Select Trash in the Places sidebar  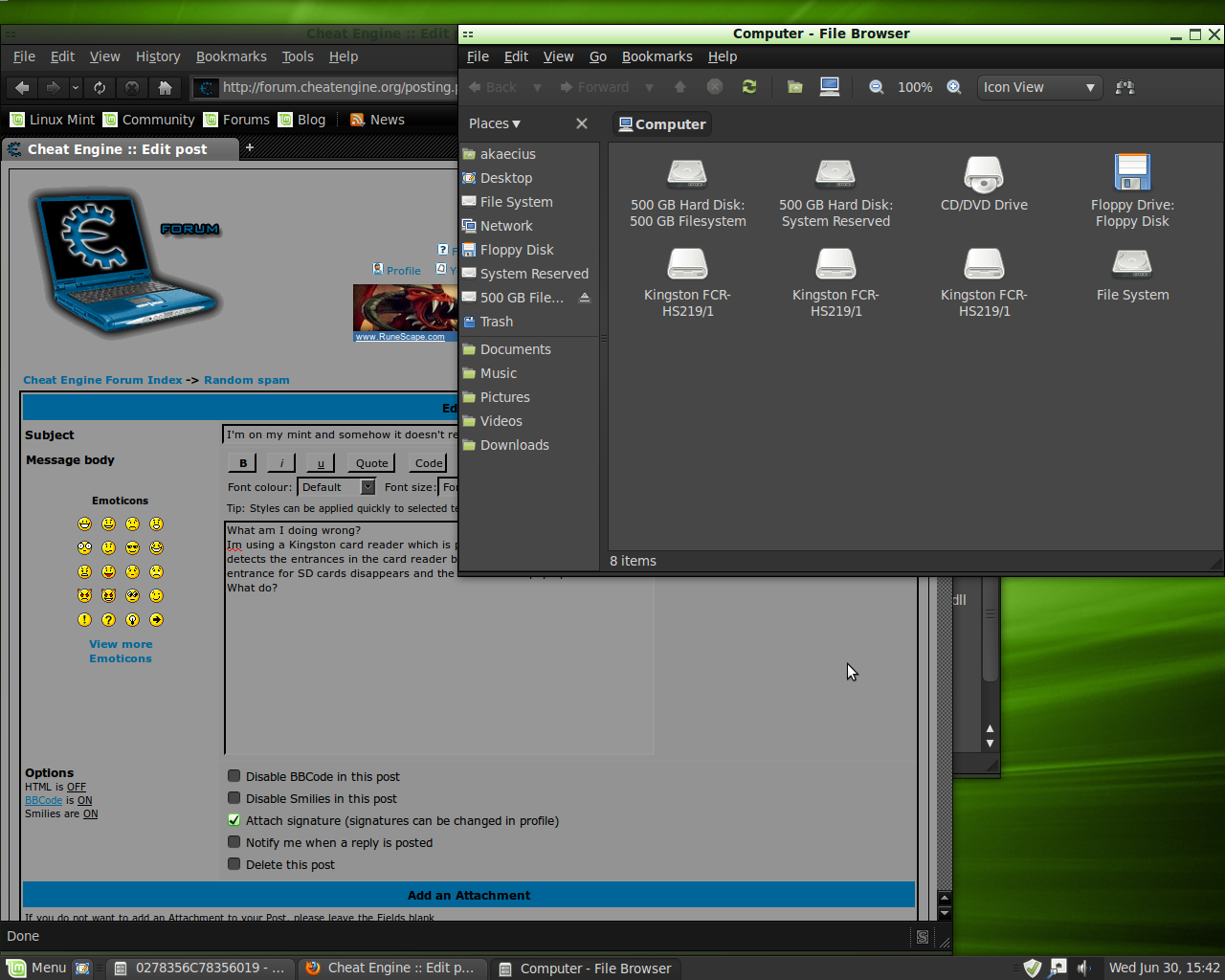point(497,322)
